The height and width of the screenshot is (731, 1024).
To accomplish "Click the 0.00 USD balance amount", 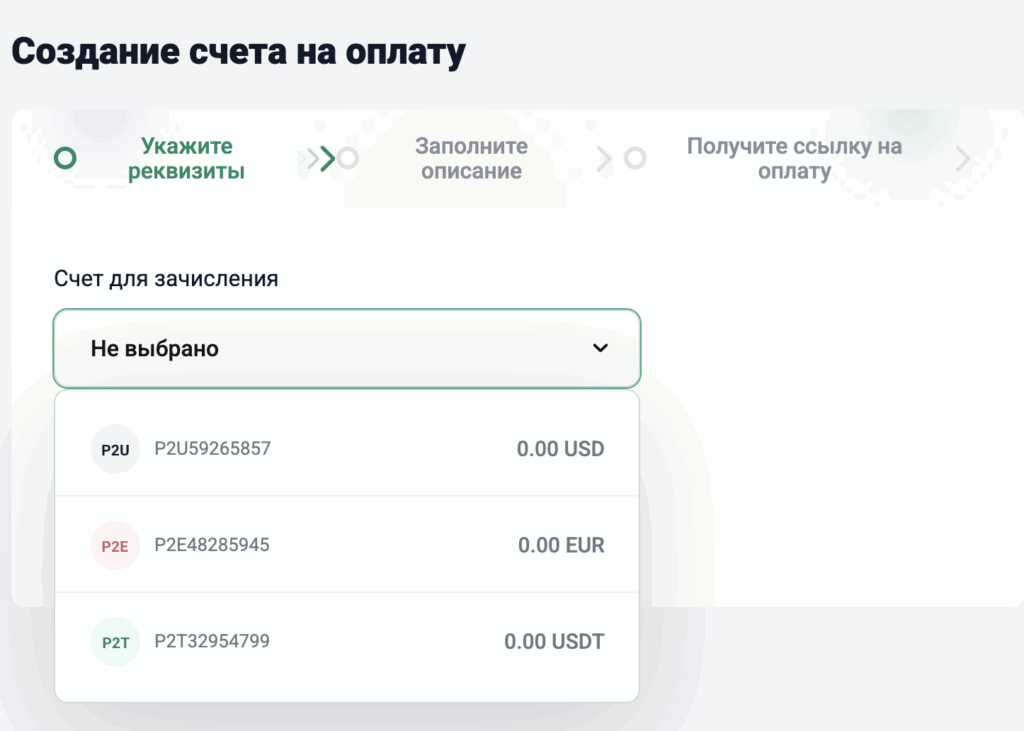I will [x=560, y=449].
